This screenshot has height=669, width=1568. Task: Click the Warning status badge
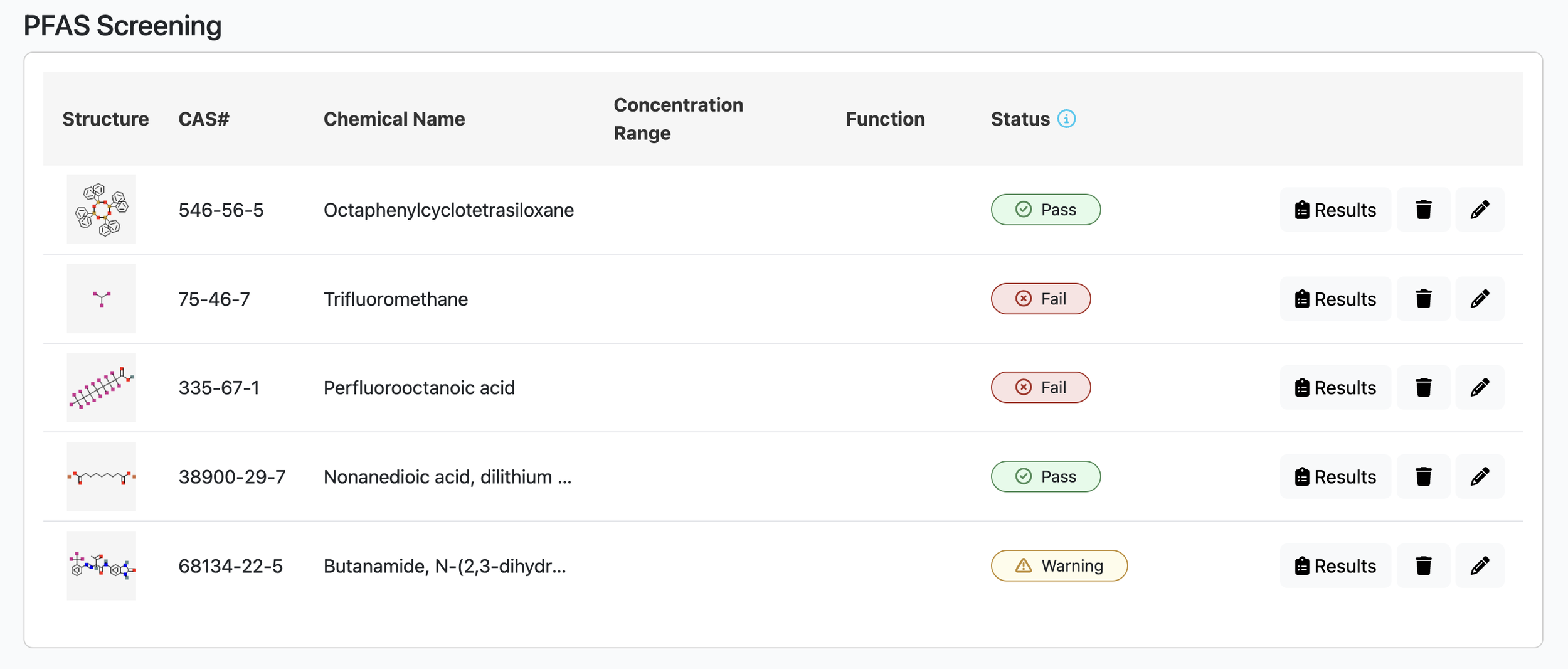click(x=1059, y=565)
